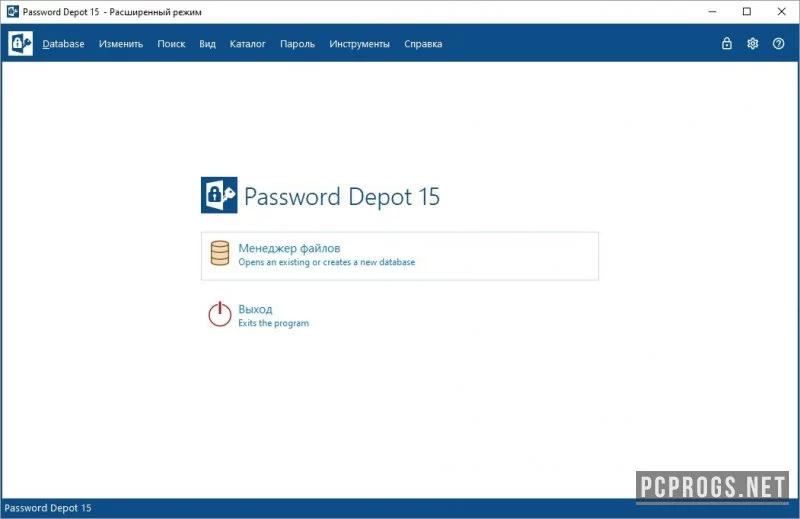The image size is (800, 519).
Task: Open help with the question mark icon
Action: (x=778, y=43)
